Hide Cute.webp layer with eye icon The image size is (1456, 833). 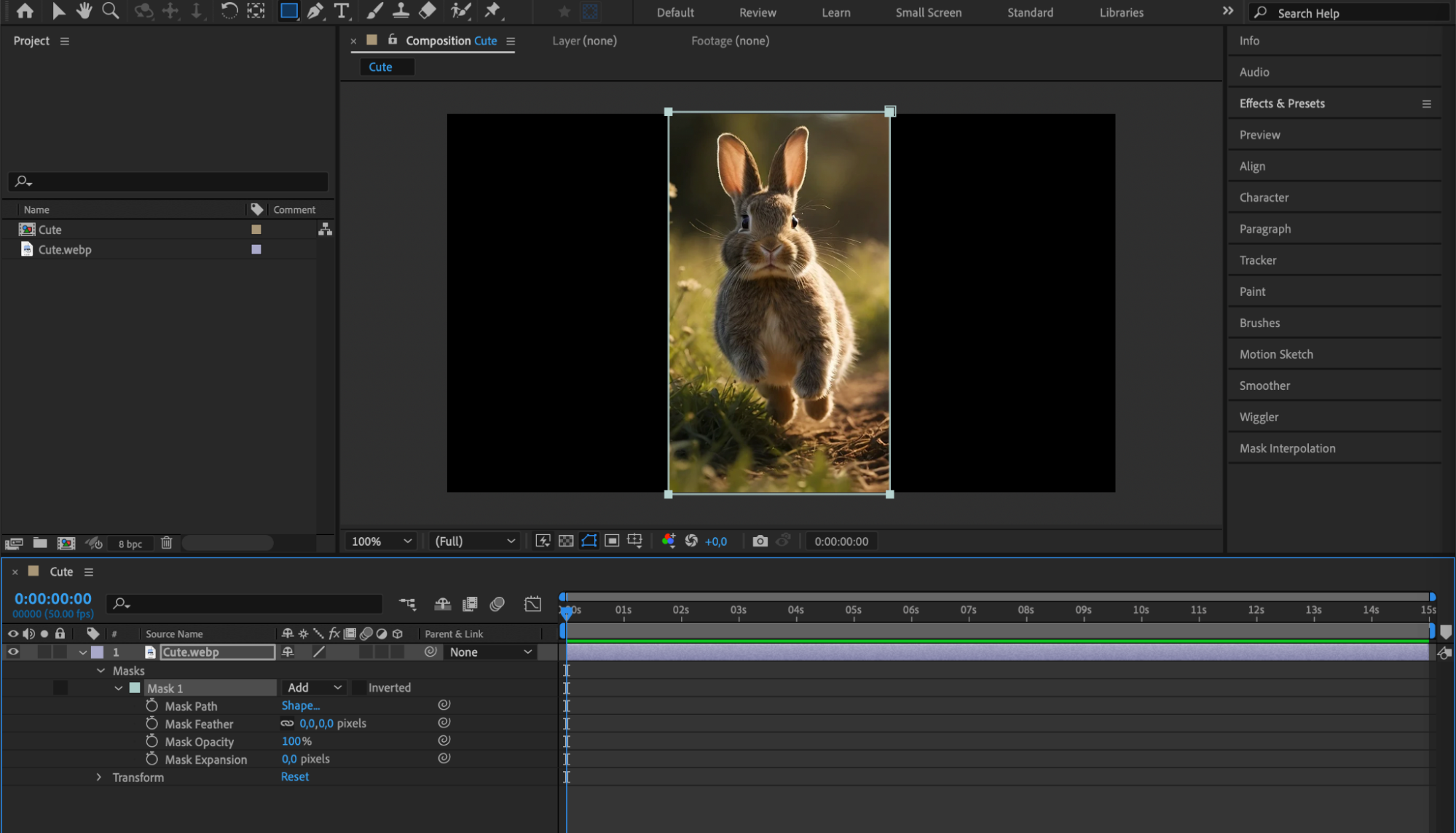pyautogui.click(x=13, y=652)
